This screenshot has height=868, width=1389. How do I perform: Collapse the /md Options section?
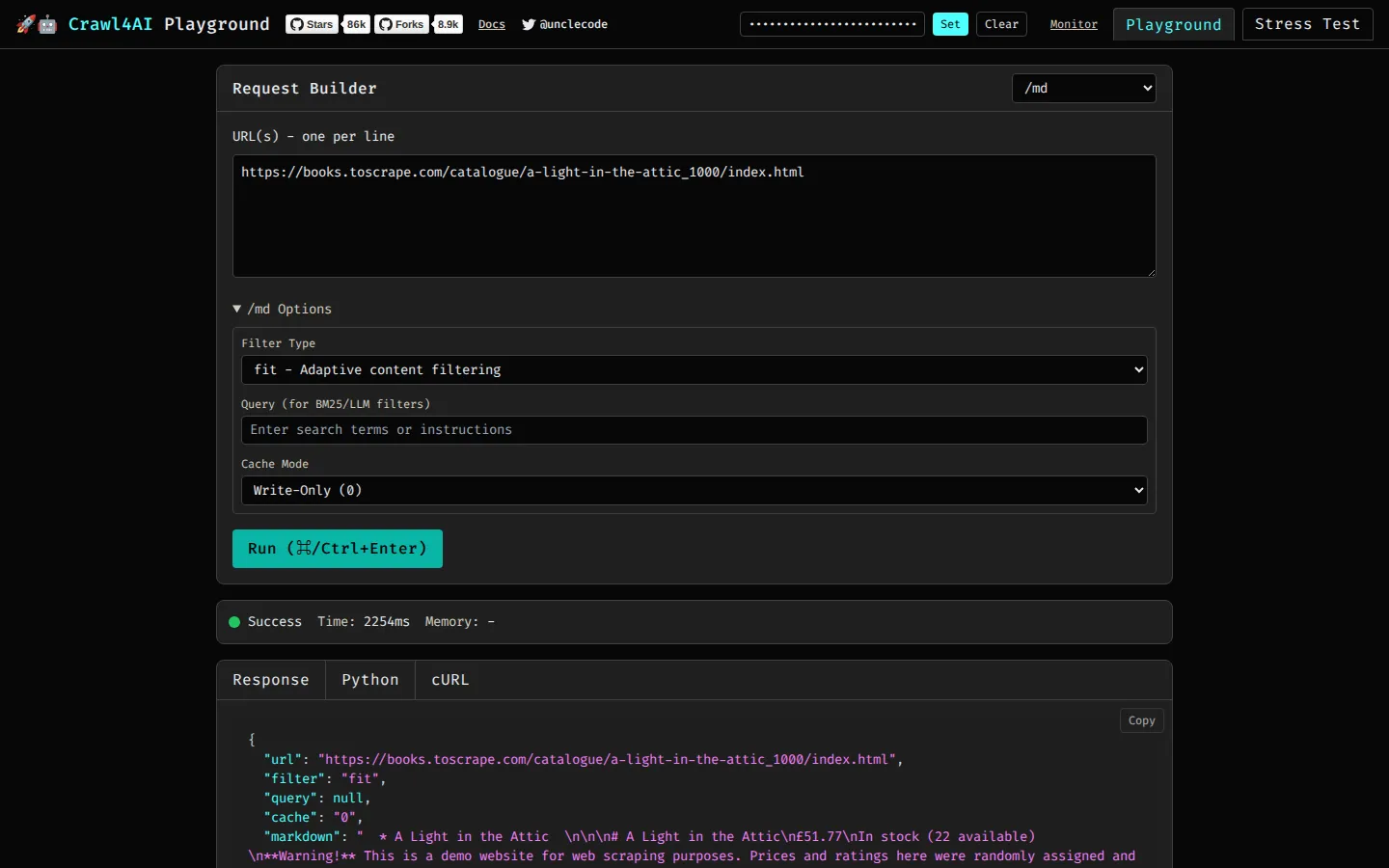[x=282, y=309]
